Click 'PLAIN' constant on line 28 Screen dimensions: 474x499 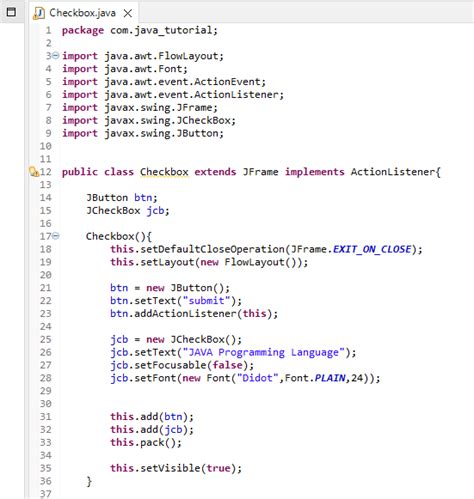point(330,378)
